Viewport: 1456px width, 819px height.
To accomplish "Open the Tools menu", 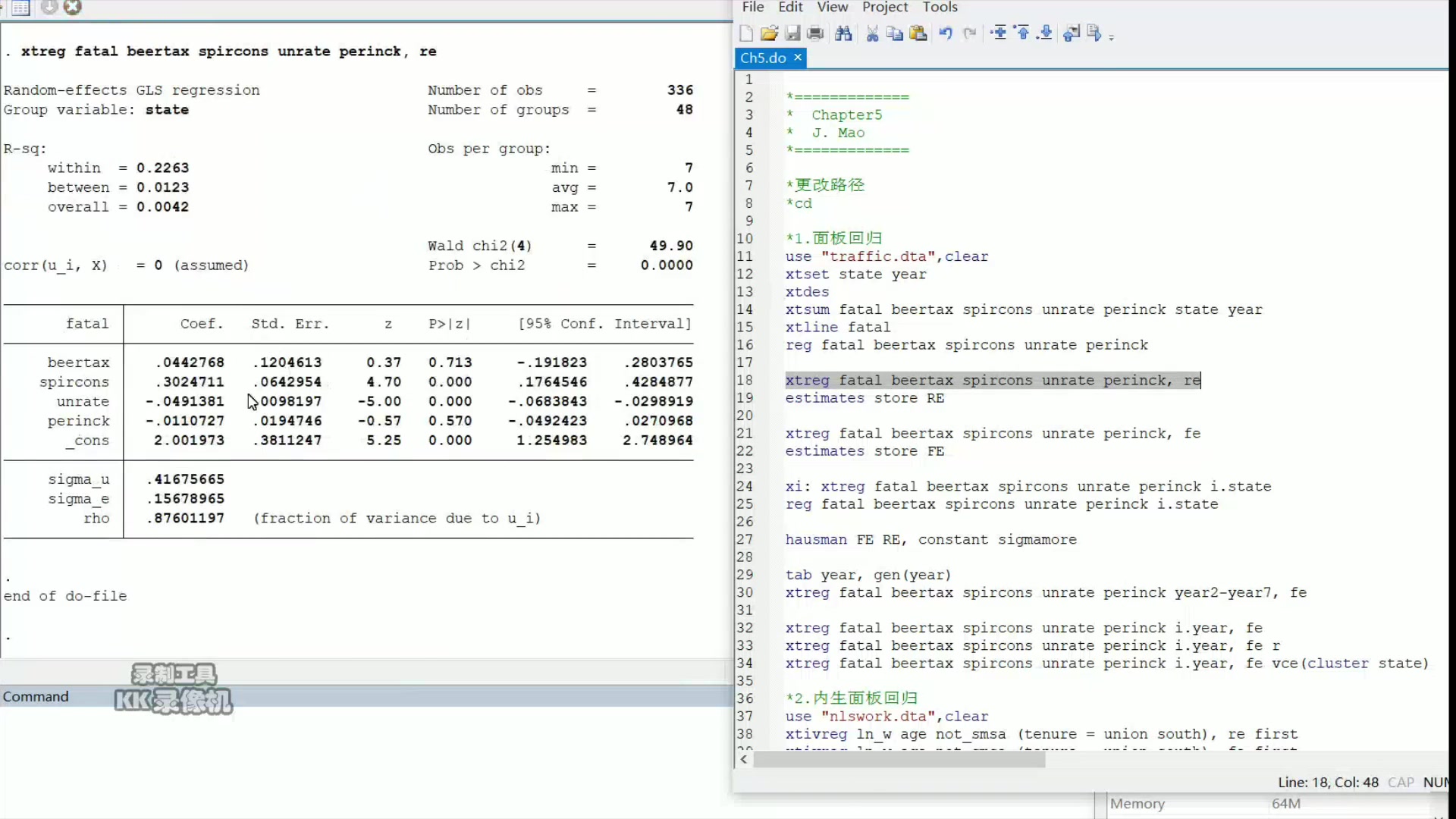I will (940, 7).
